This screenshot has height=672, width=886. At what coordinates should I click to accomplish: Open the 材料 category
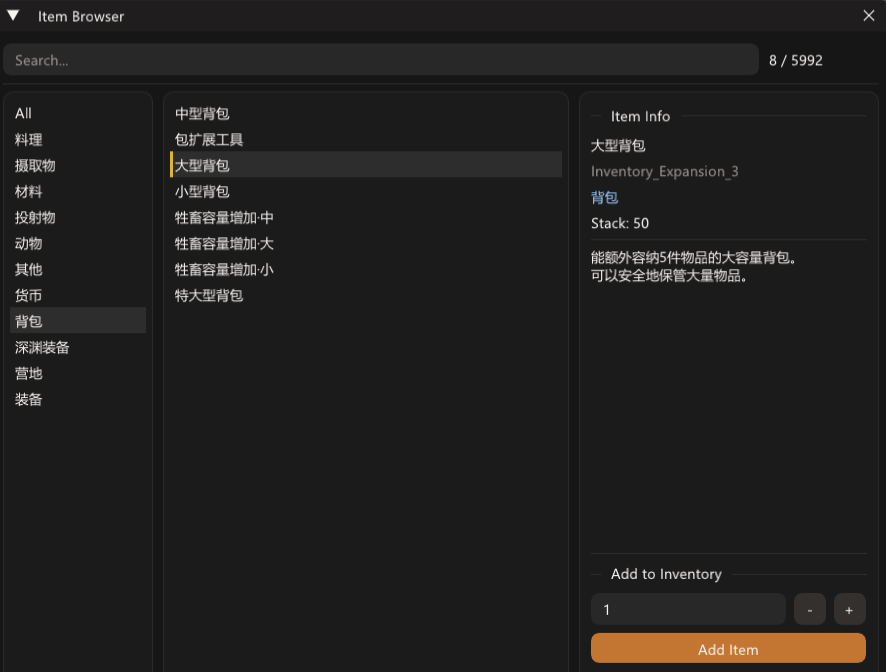click(29, 192)
